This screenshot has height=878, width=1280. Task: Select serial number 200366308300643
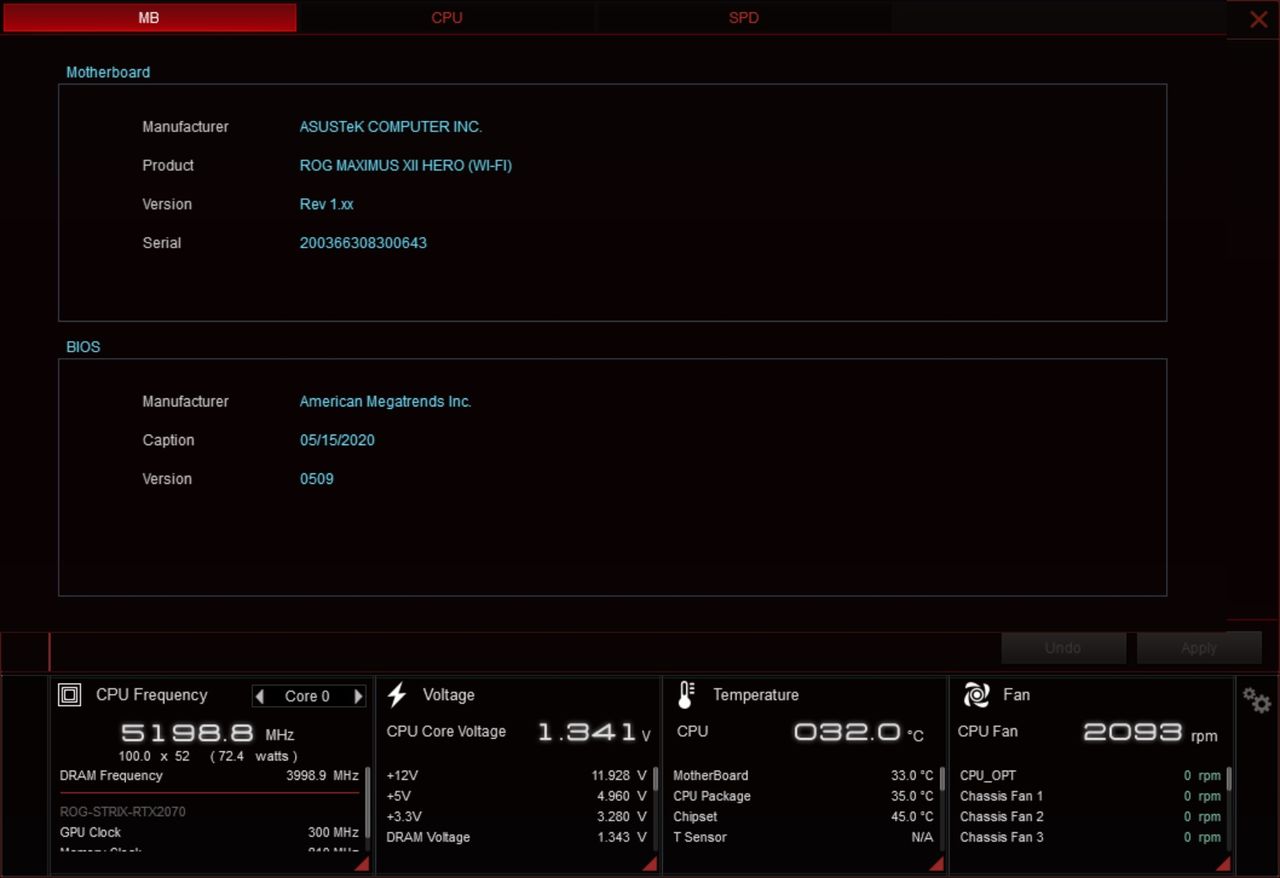coord(363,243)
